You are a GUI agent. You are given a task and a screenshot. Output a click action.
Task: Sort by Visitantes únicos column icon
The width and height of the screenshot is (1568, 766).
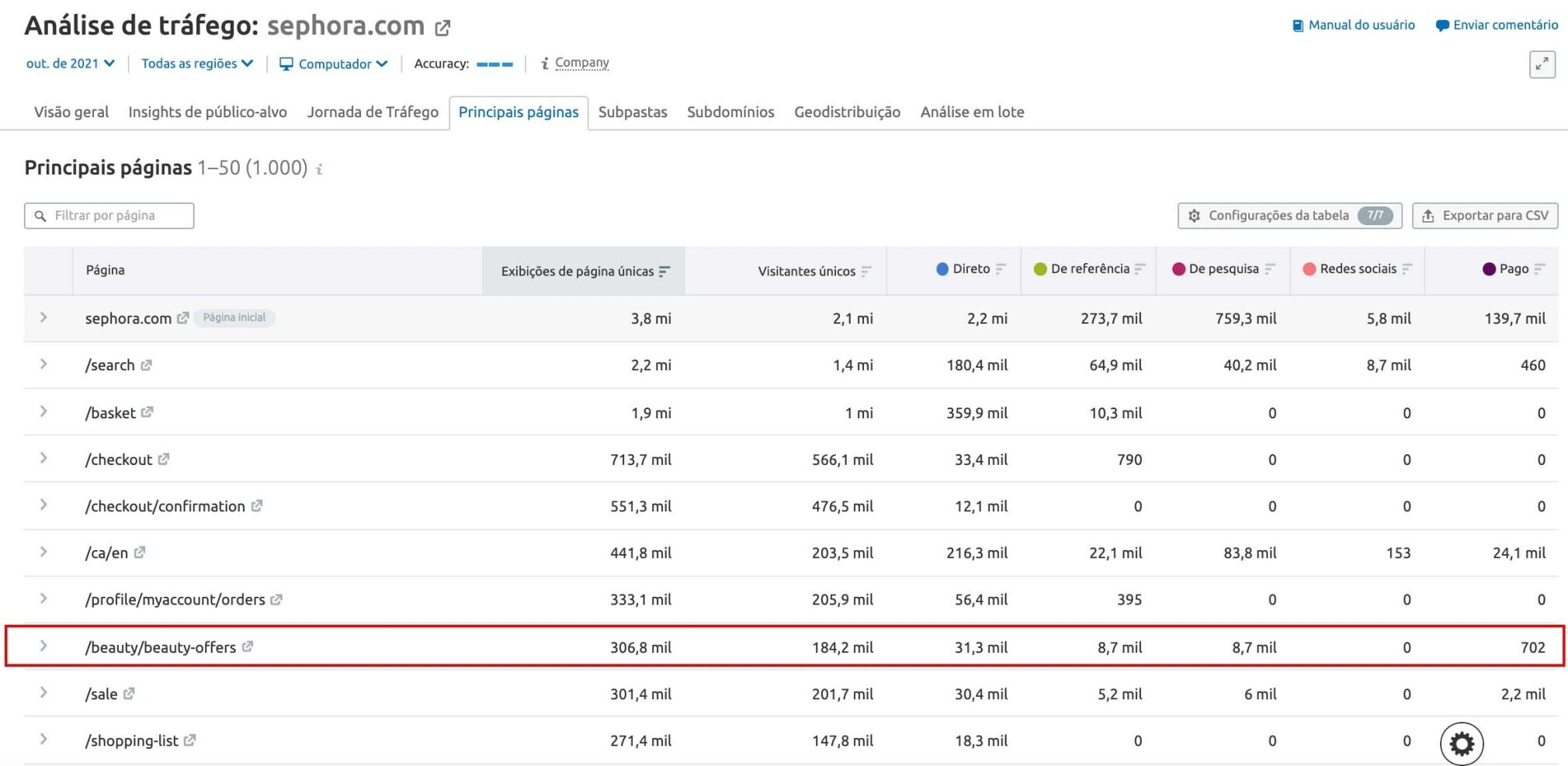pos(866,271)
